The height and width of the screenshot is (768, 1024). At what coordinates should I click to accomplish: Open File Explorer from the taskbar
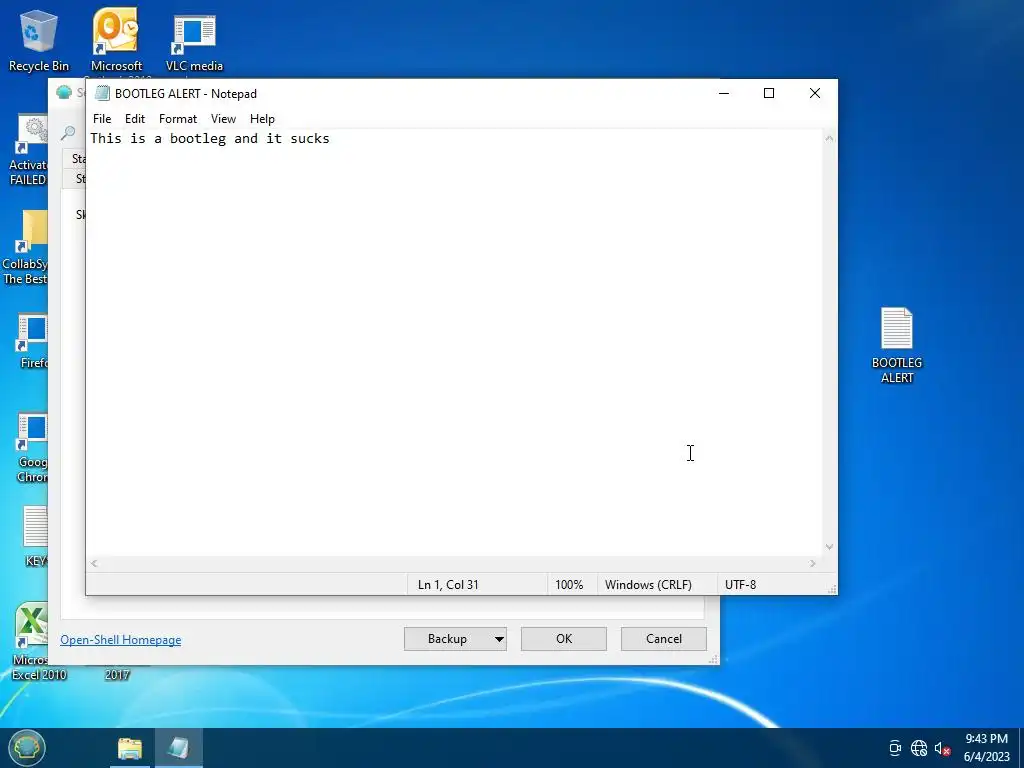point(129,748)
